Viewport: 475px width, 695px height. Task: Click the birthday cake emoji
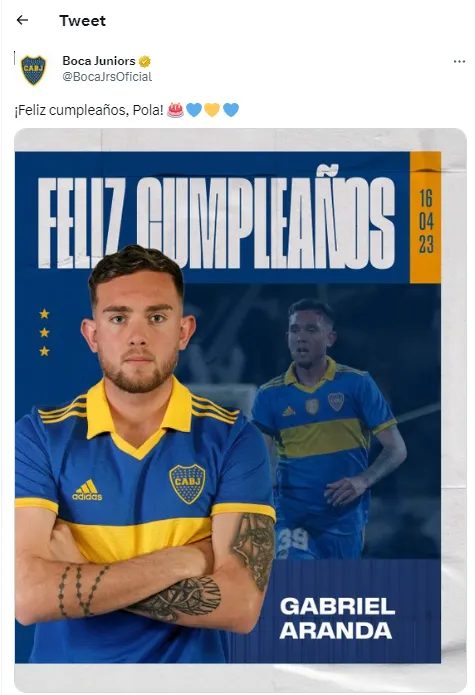pyautogui.click(x=175, y=109)
